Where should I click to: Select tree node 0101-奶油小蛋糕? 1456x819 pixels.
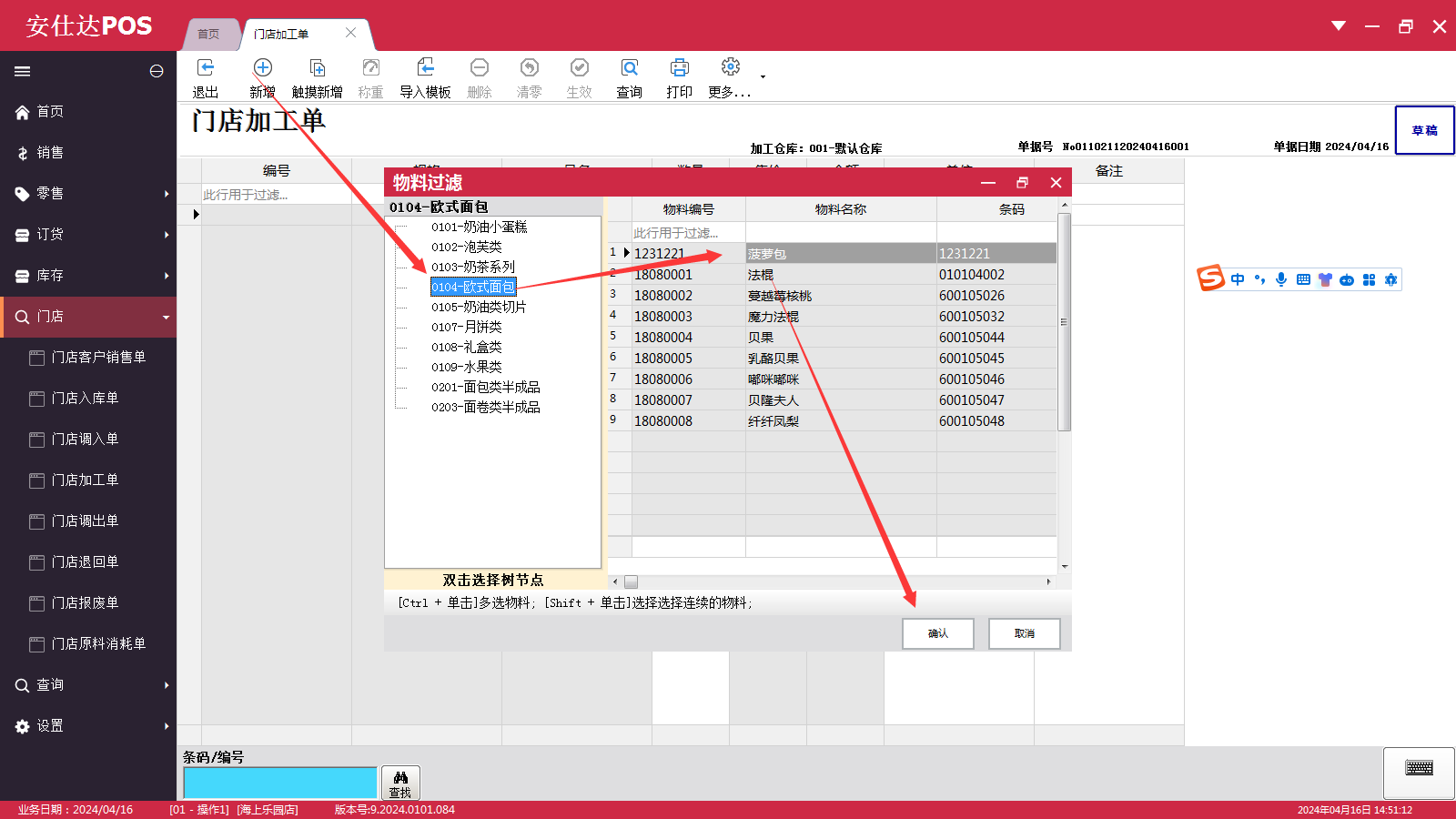[x=480, y=227]
